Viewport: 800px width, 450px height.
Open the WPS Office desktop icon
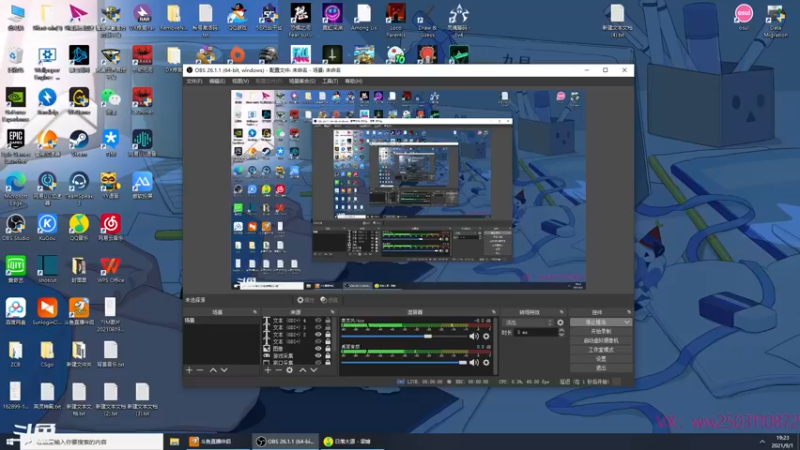pyautogui.click(x=110, y=269)
